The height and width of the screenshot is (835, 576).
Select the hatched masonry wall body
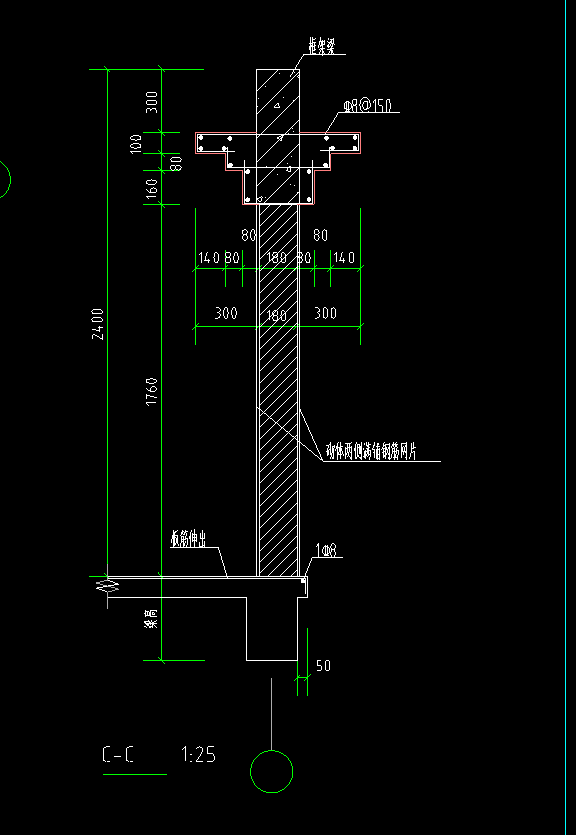278,390
